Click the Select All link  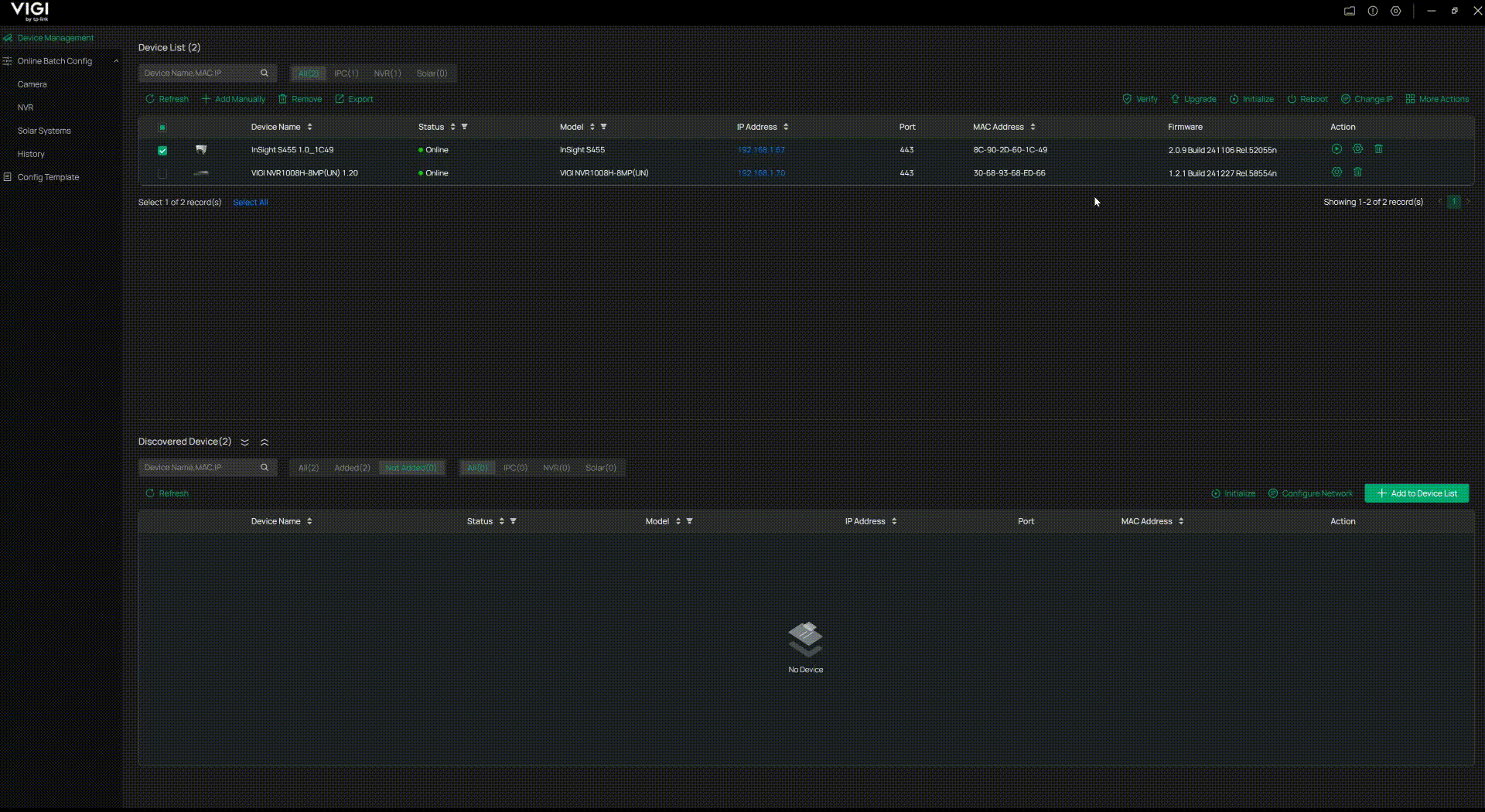click(249, 202)
